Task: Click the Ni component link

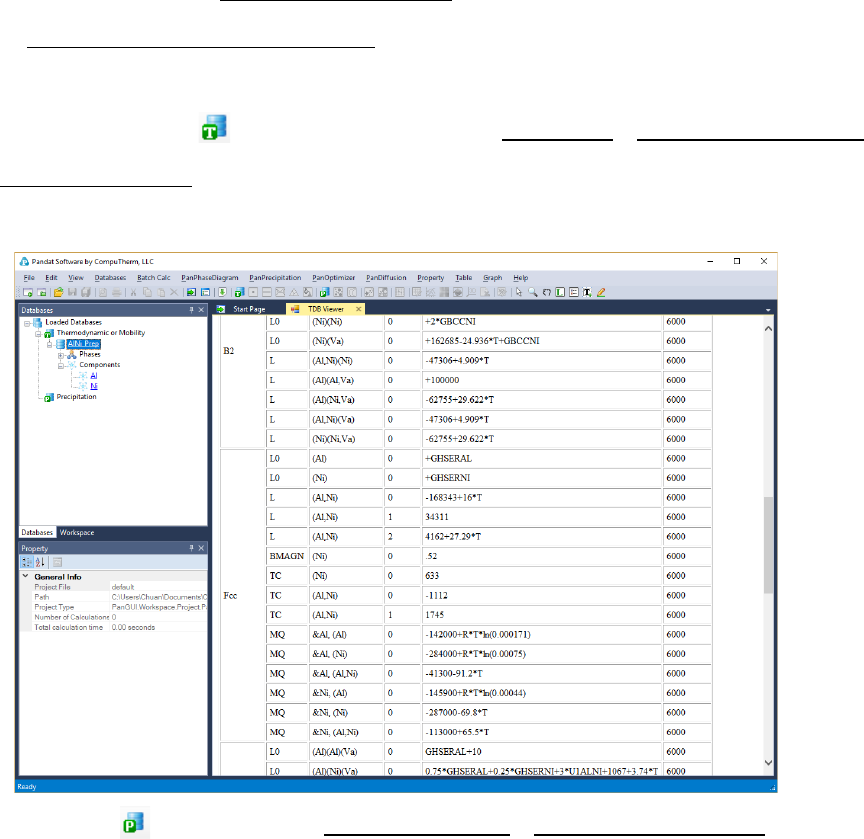Action: (94, 386)
